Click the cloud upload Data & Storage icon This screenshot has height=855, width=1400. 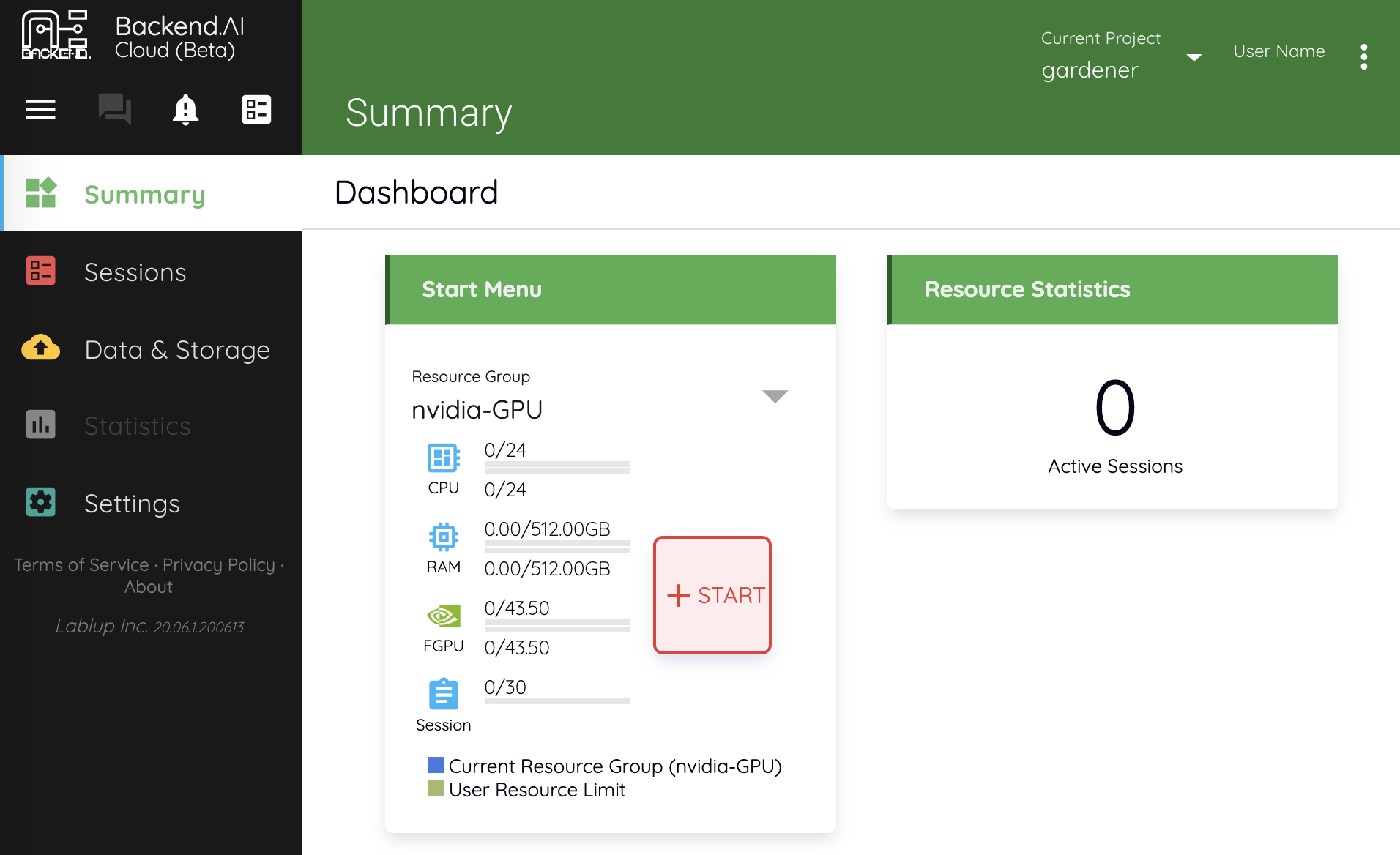pos(41,348)
